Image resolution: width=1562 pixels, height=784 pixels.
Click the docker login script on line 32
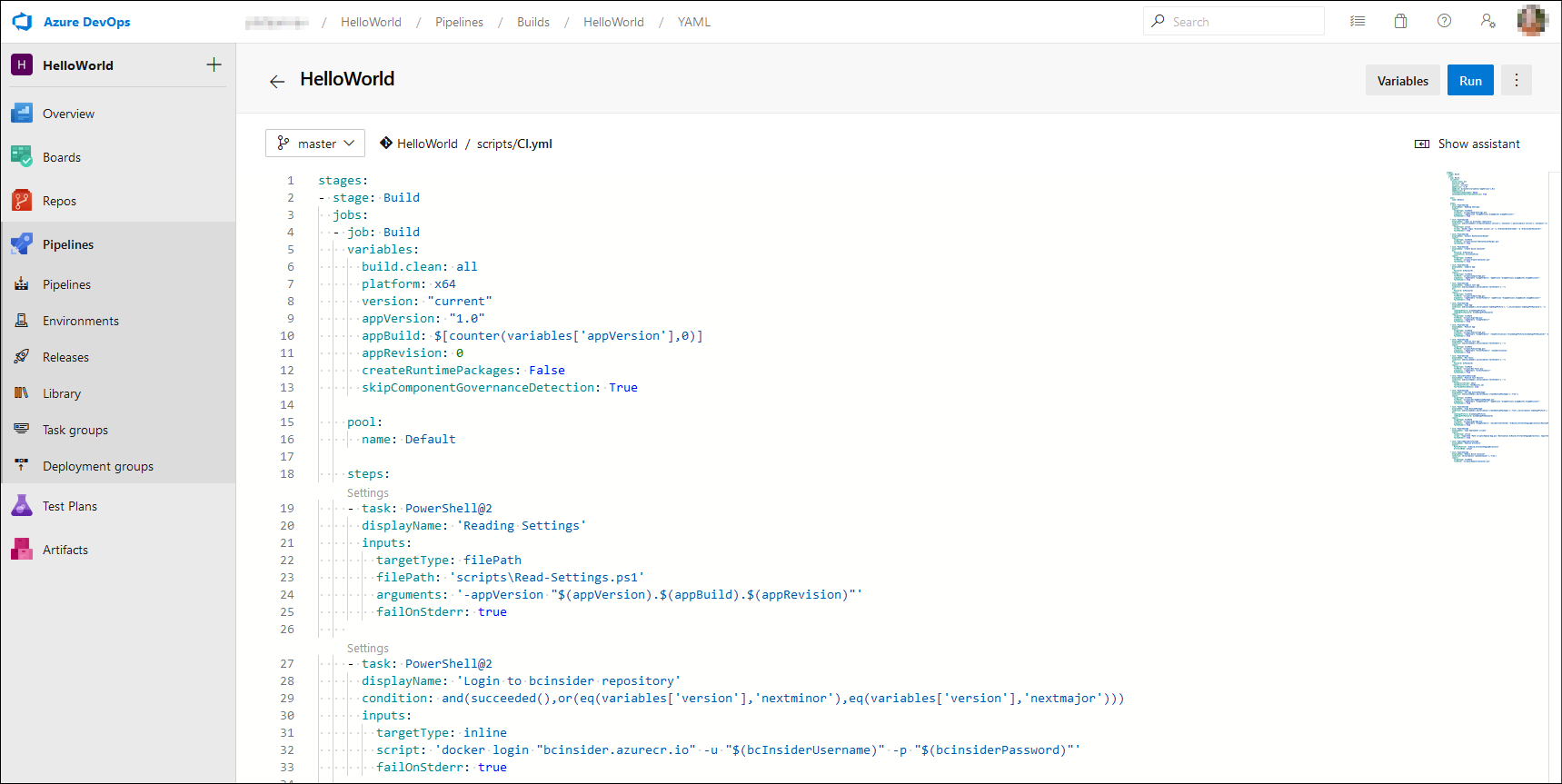(x=758, y=750)
